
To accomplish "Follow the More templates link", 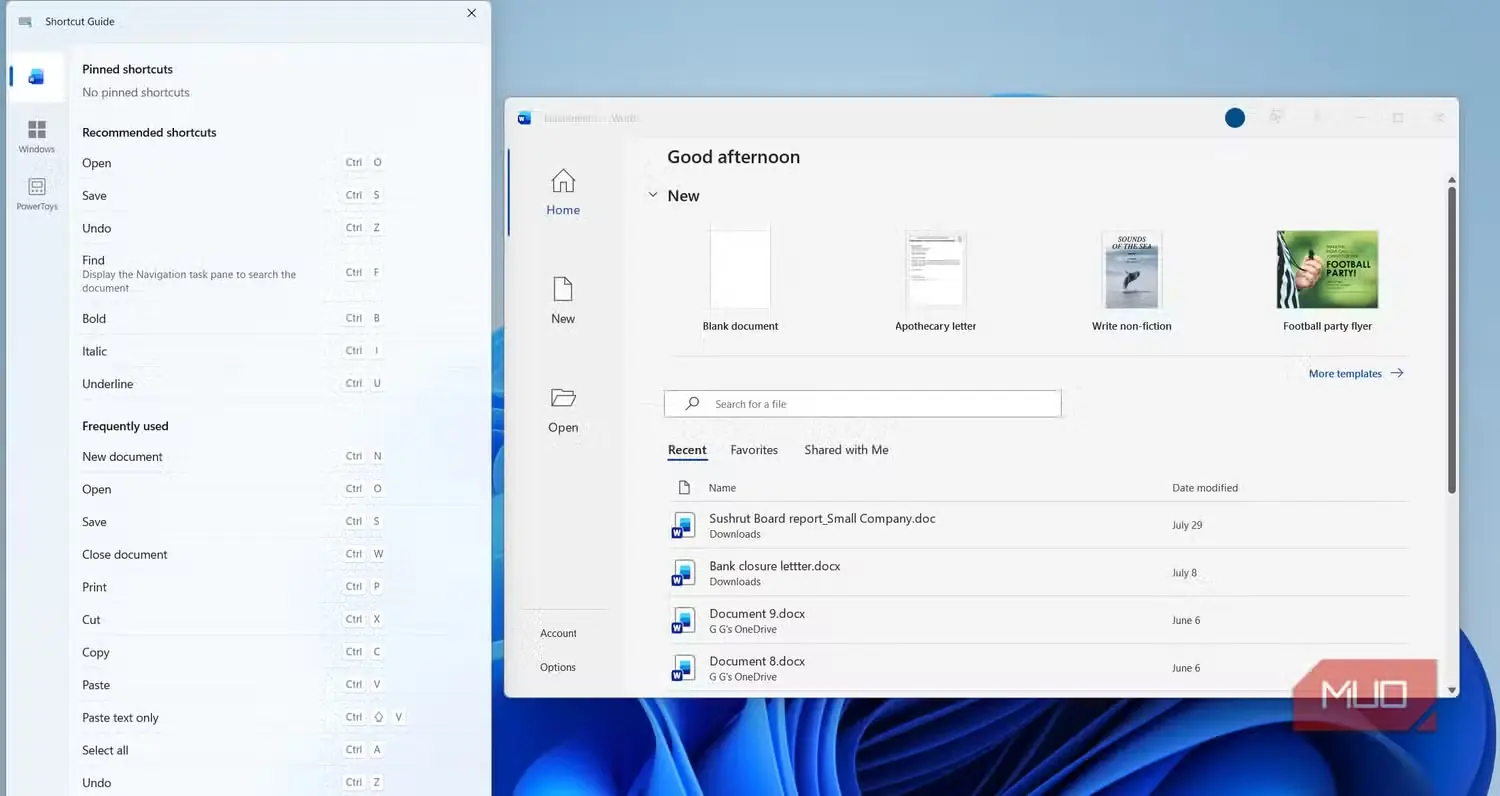I will (1356, 374).
